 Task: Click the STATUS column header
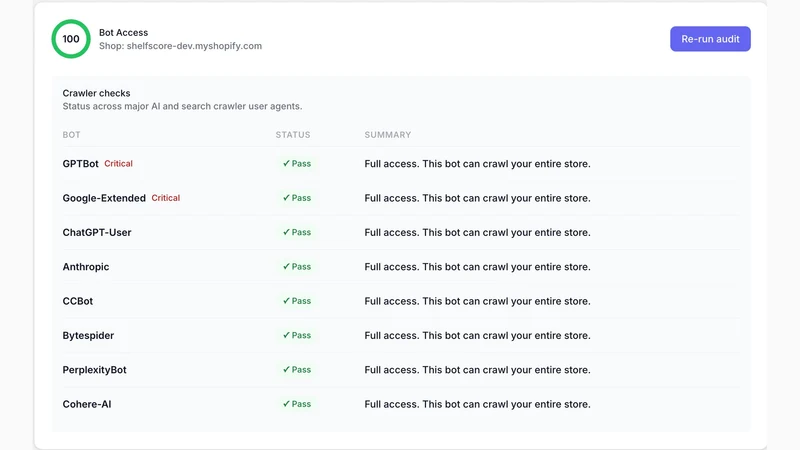(x=293, y=135)
